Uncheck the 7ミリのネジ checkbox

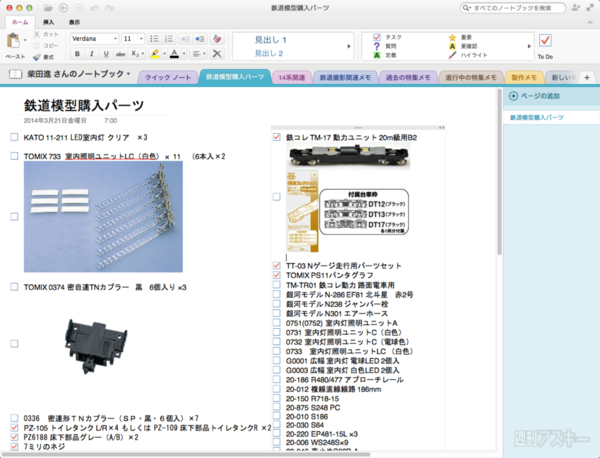(14, 446)
